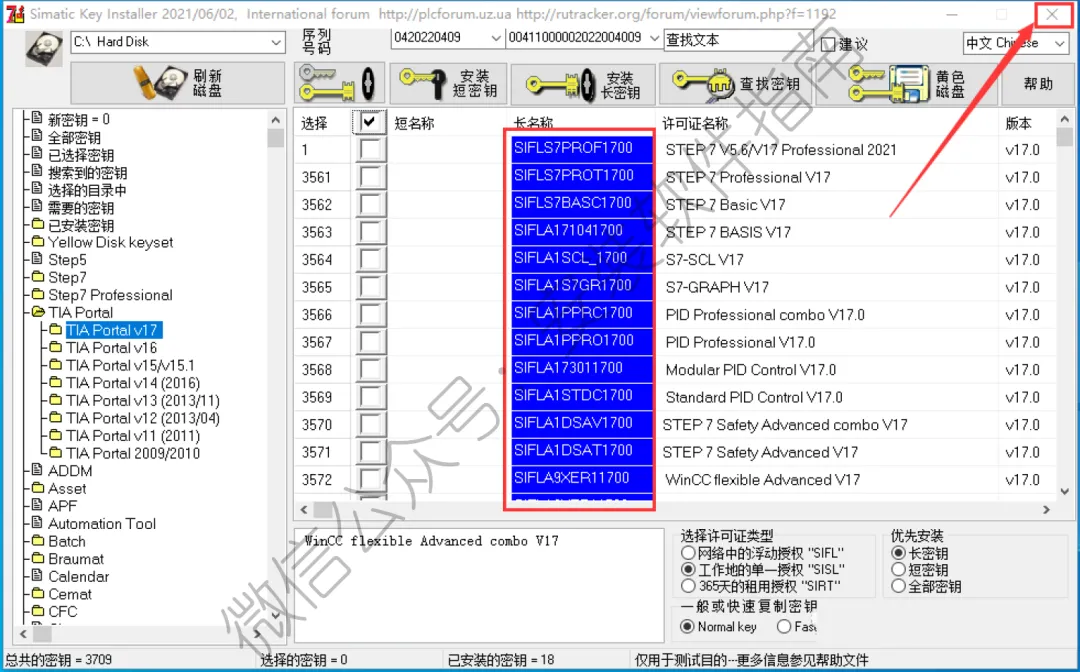Check the box for row 3564
Image resolution: width=1080 pixels, height=672 pixels.
[370, 260]
